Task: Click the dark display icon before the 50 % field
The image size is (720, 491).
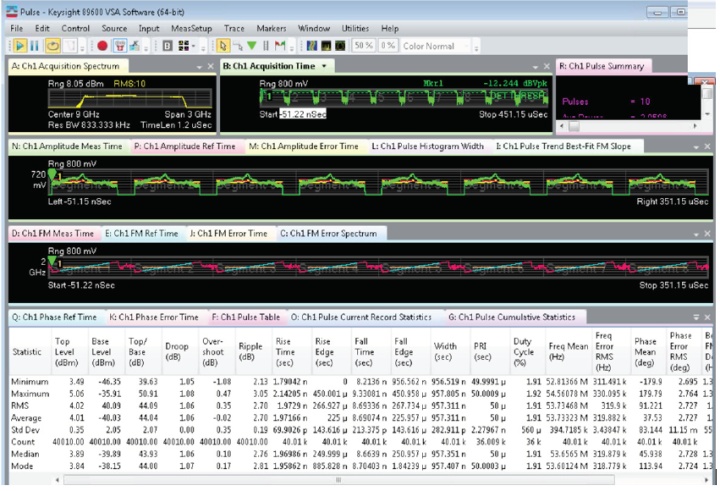Action: point(340,46)
